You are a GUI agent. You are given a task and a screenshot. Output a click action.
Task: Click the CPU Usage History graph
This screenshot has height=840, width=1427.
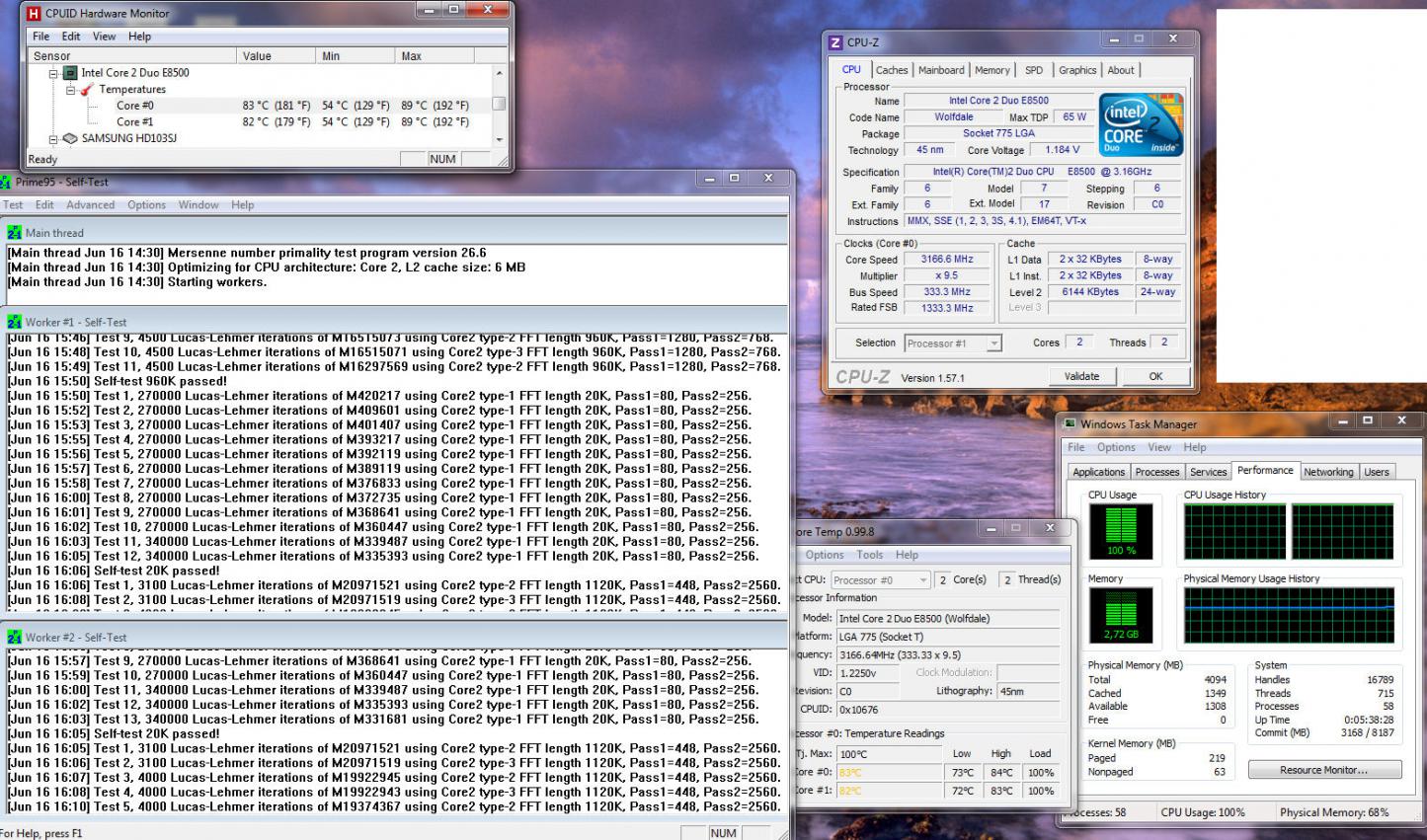click(x=1289, y=532)
